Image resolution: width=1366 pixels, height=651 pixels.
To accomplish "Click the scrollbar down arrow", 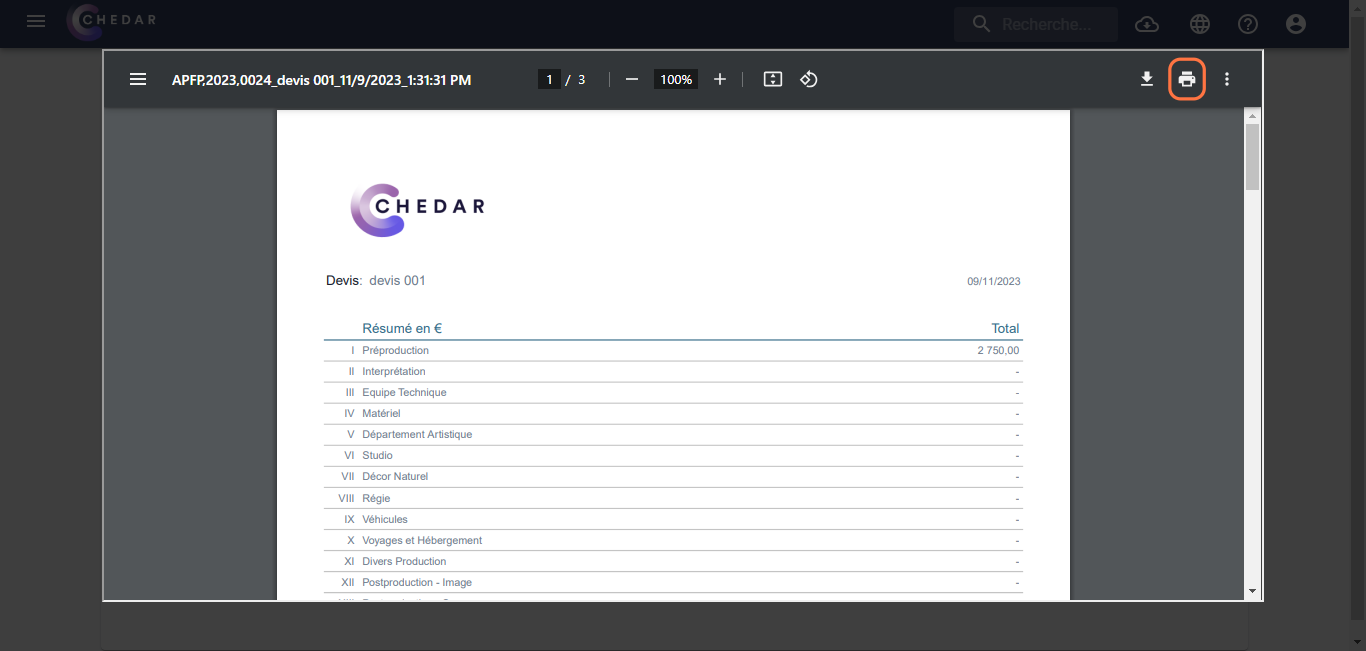I will [1252, 591].
